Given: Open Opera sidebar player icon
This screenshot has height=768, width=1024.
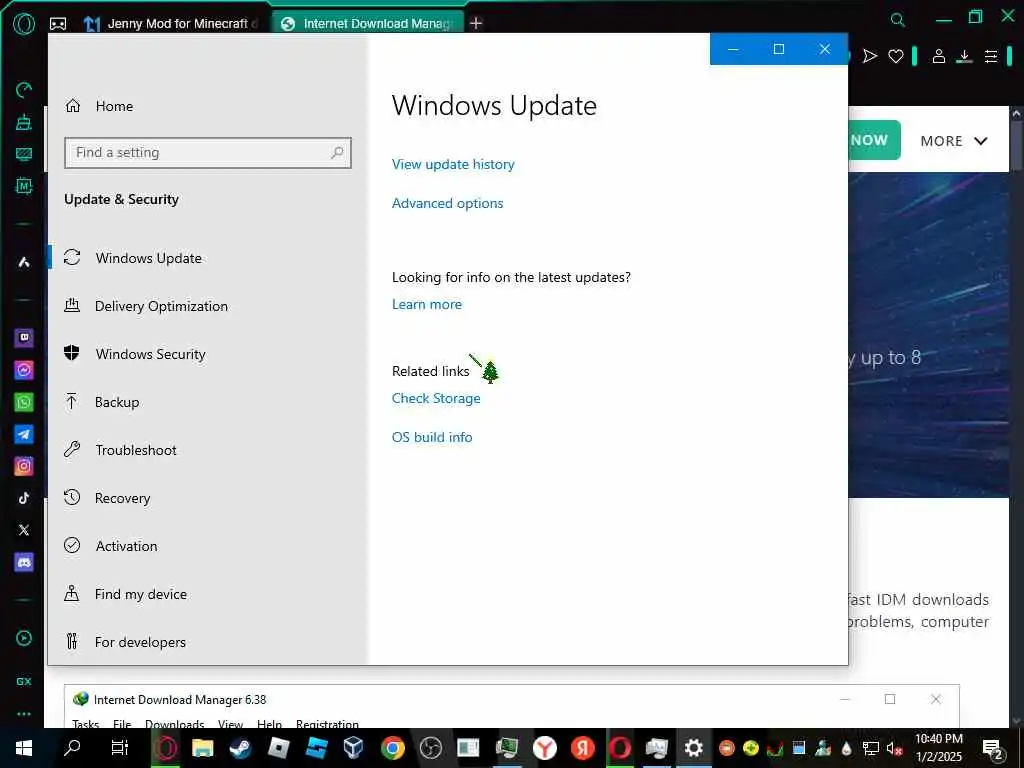Looking at the screenshot, I should click(24, 638).
